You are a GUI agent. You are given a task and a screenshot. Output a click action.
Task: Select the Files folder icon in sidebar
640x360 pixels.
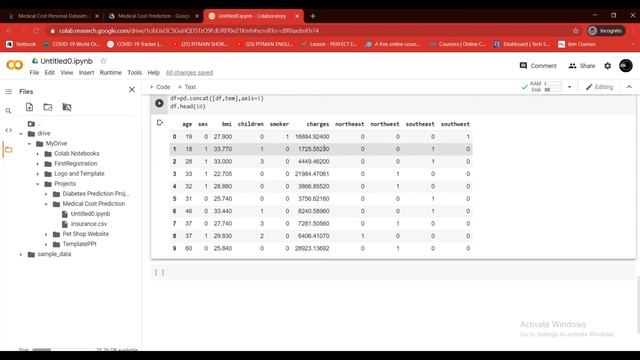click(9, 150)
